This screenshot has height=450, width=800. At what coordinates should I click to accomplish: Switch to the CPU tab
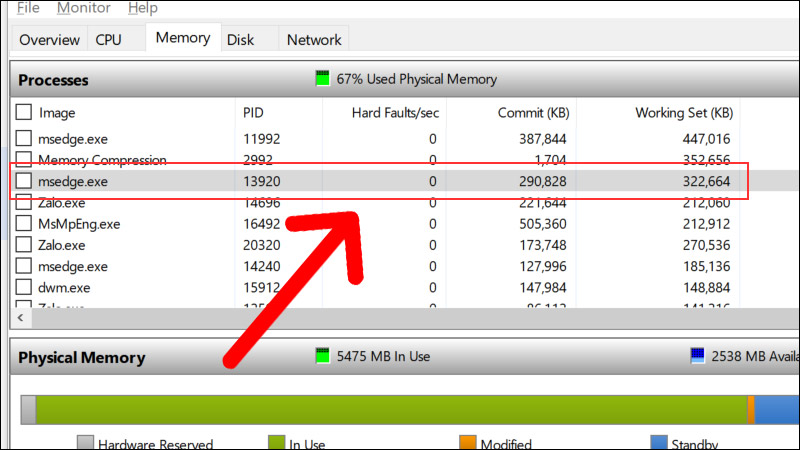108,40
